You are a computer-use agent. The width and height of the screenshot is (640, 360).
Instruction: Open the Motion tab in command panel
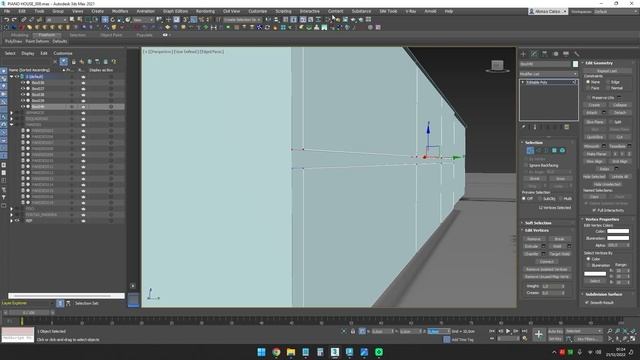pyautogui.click(x=555, y=54)
